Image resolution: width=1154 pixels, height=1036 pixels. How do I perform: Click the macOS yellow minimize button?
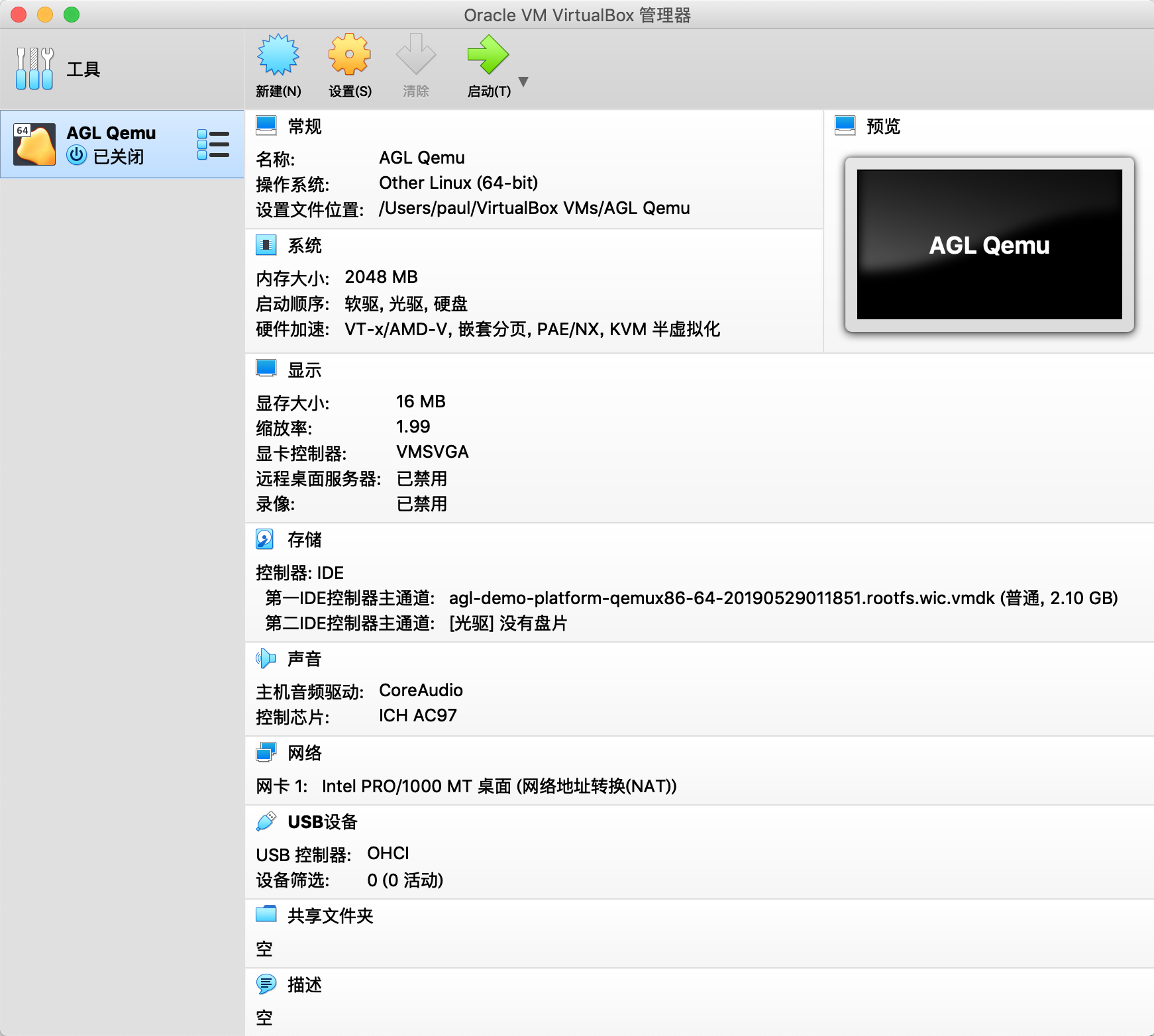(45, 15)
